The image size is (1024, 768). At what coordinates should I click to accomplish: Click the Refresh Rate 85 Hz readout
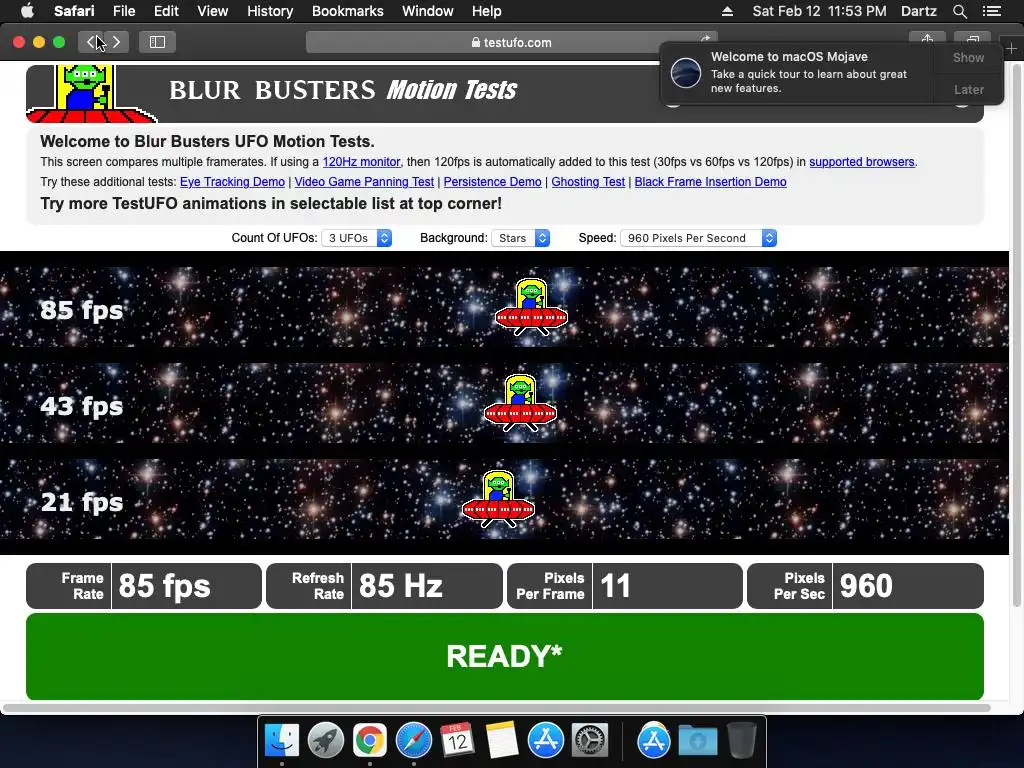[x=384, y=586]
